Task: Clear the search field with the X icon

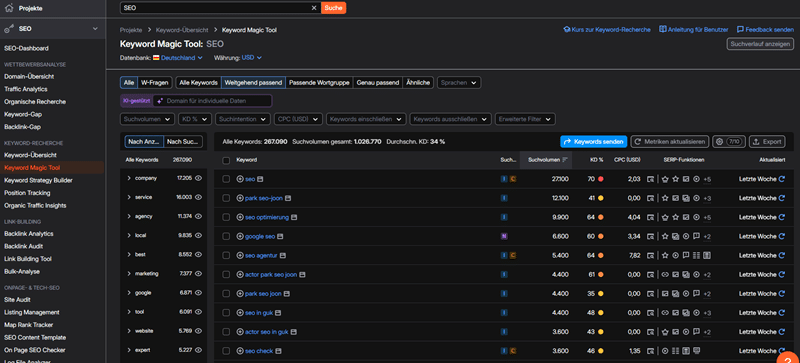Action: [x=314, y=8]
